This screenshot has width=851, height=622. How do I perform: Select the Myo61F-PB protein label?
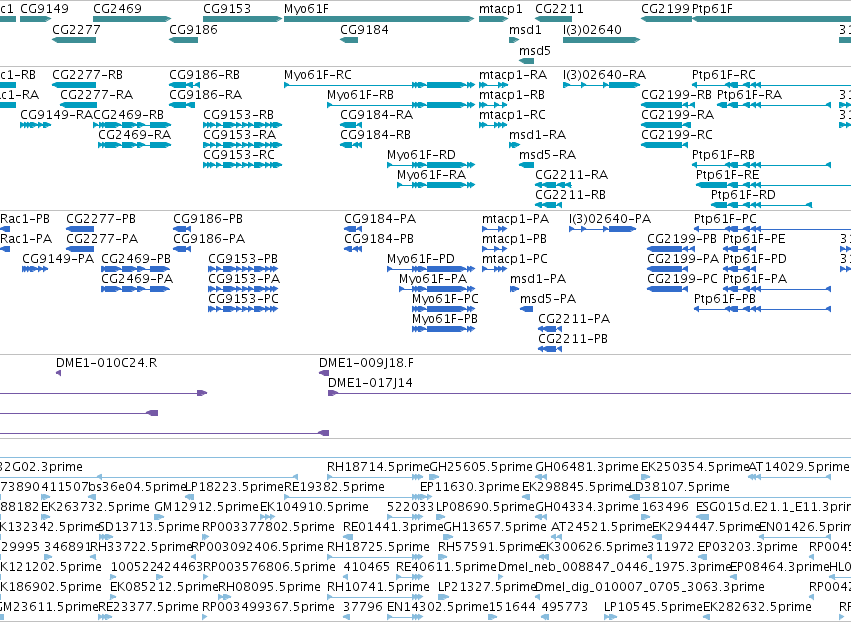coord(444,319)
